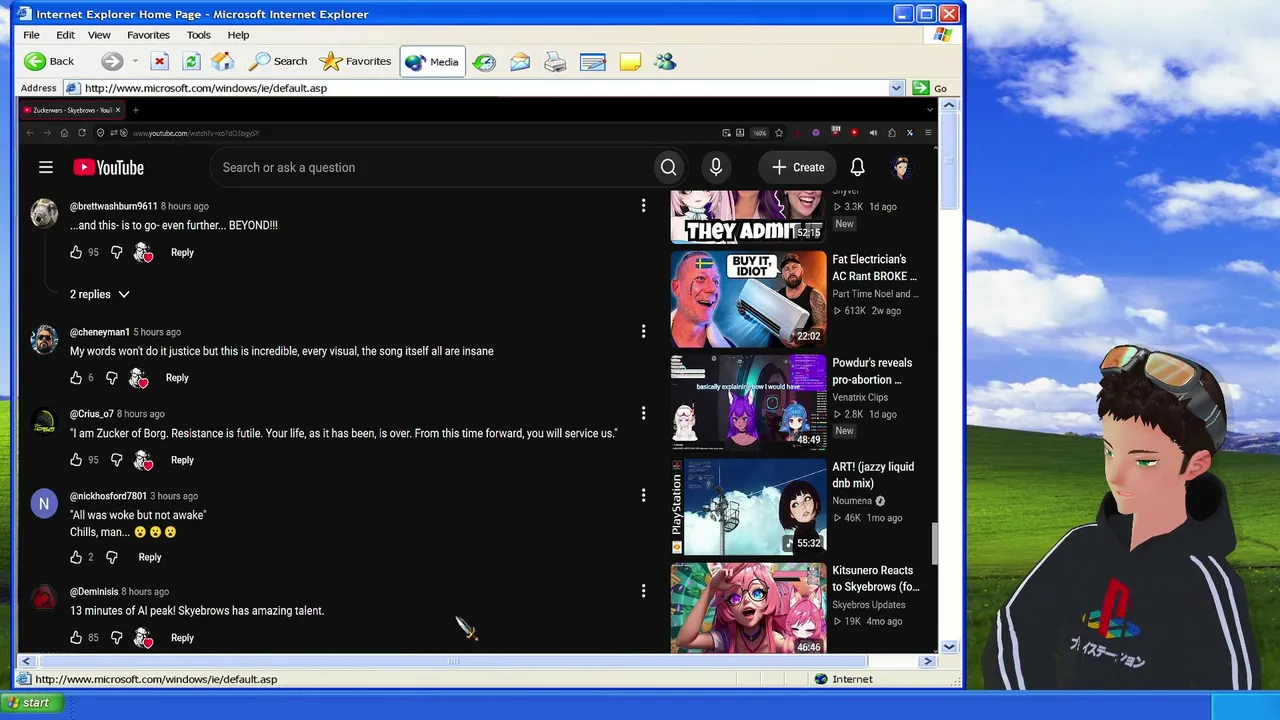Open options menu for @brettwashburn9611's comment
1280x720 pixels.
643,205
